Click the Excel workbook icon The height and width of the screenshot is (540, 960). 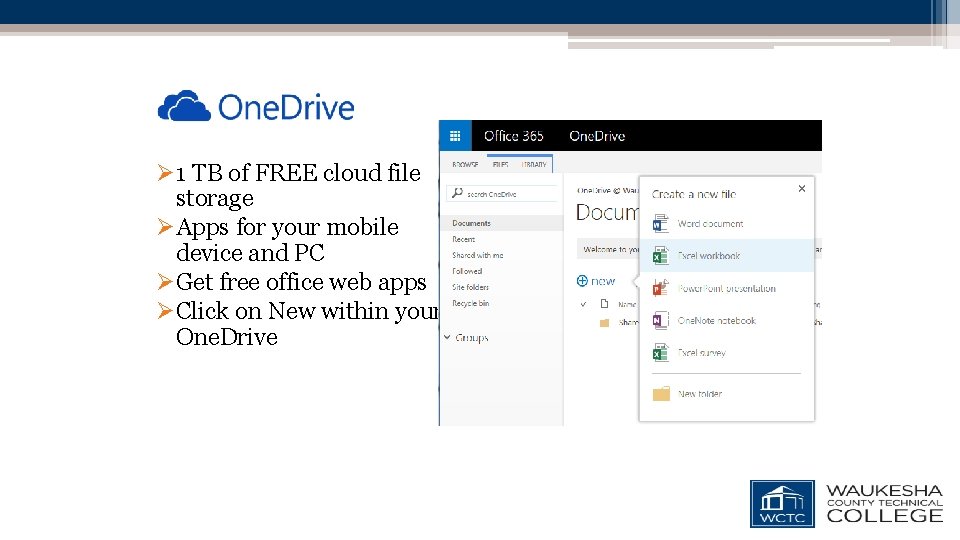coord(661,255)
